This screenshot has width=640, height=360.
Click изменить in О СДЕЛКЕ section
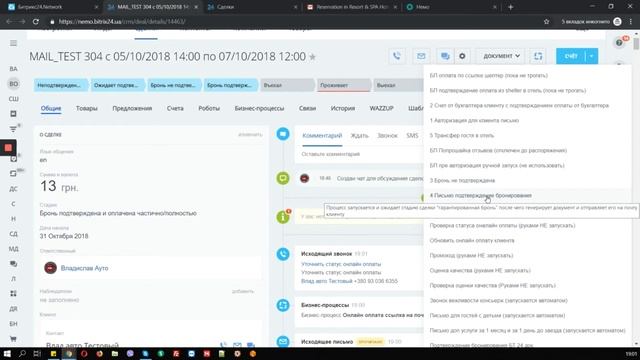tap(250, 134)
